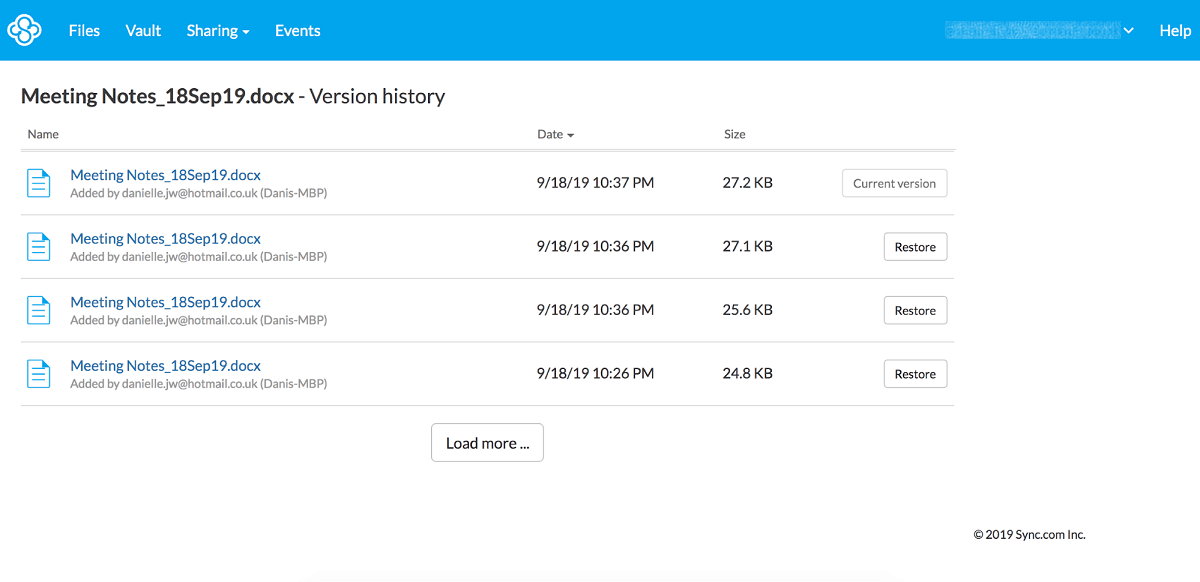Click the Version history page heading
The image size is (1200, 582).
click(233, 97)
